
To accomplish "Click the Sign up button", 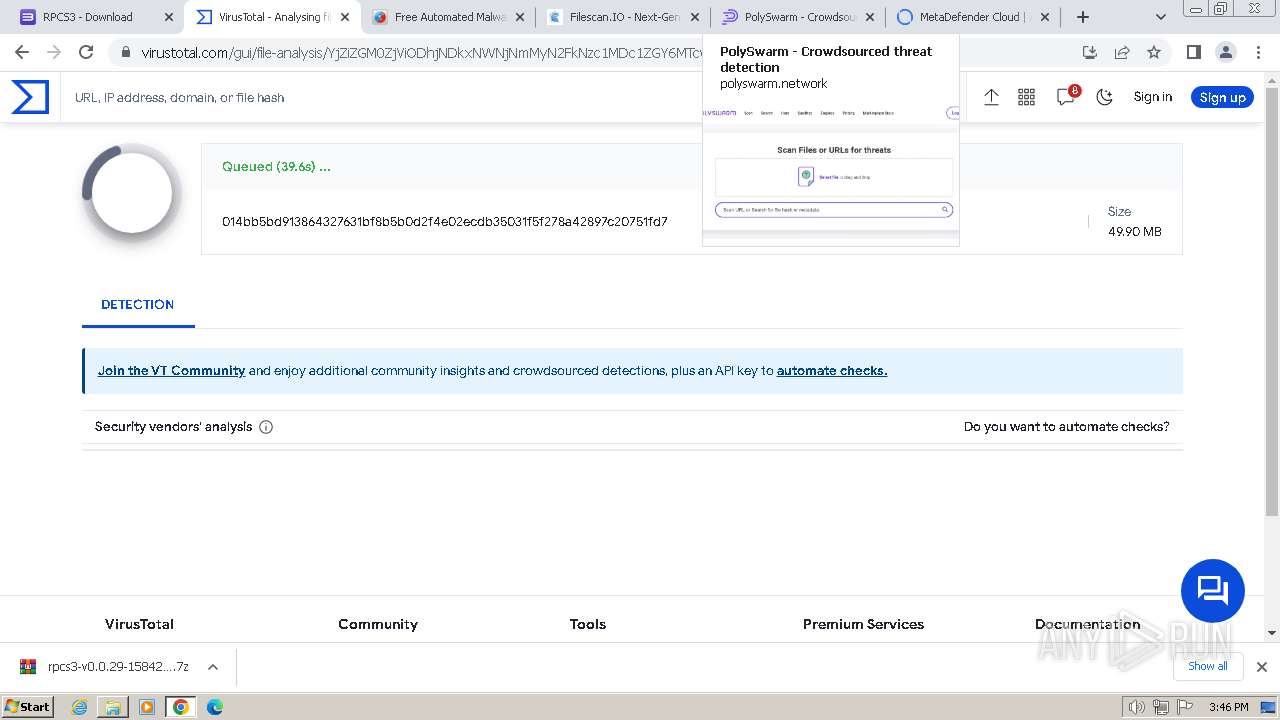I will click(x=1222, y=97).
